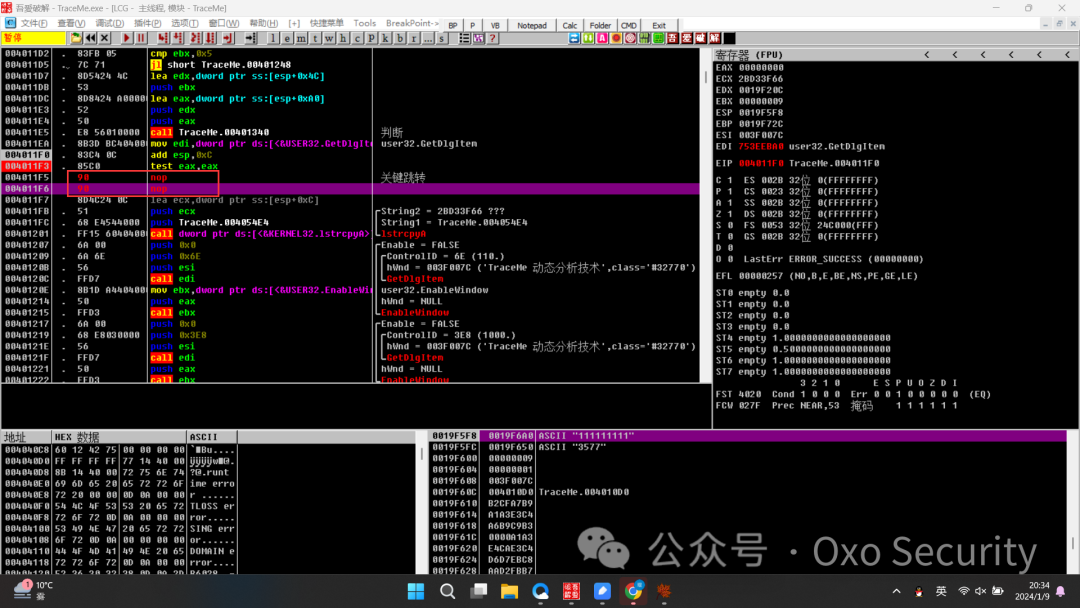Image resolution: width=1080 pixels, height=608 pixels.
Task: Click the Exit shortcut button
Action: coord(659,25)
